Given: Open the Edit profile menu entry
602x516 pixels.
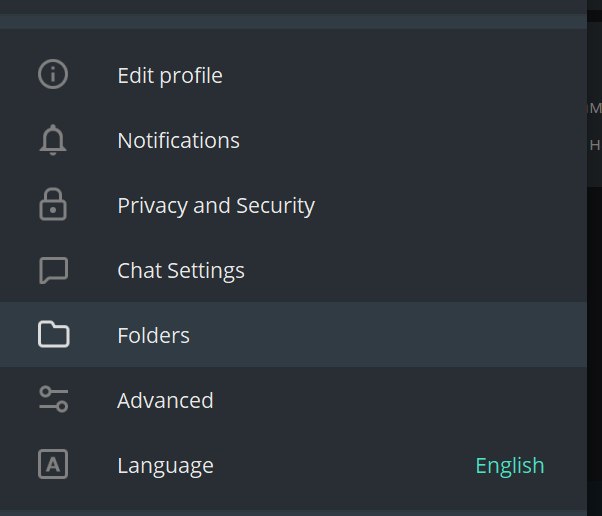Looking at the screenshot, I should (x=170, y=75).
